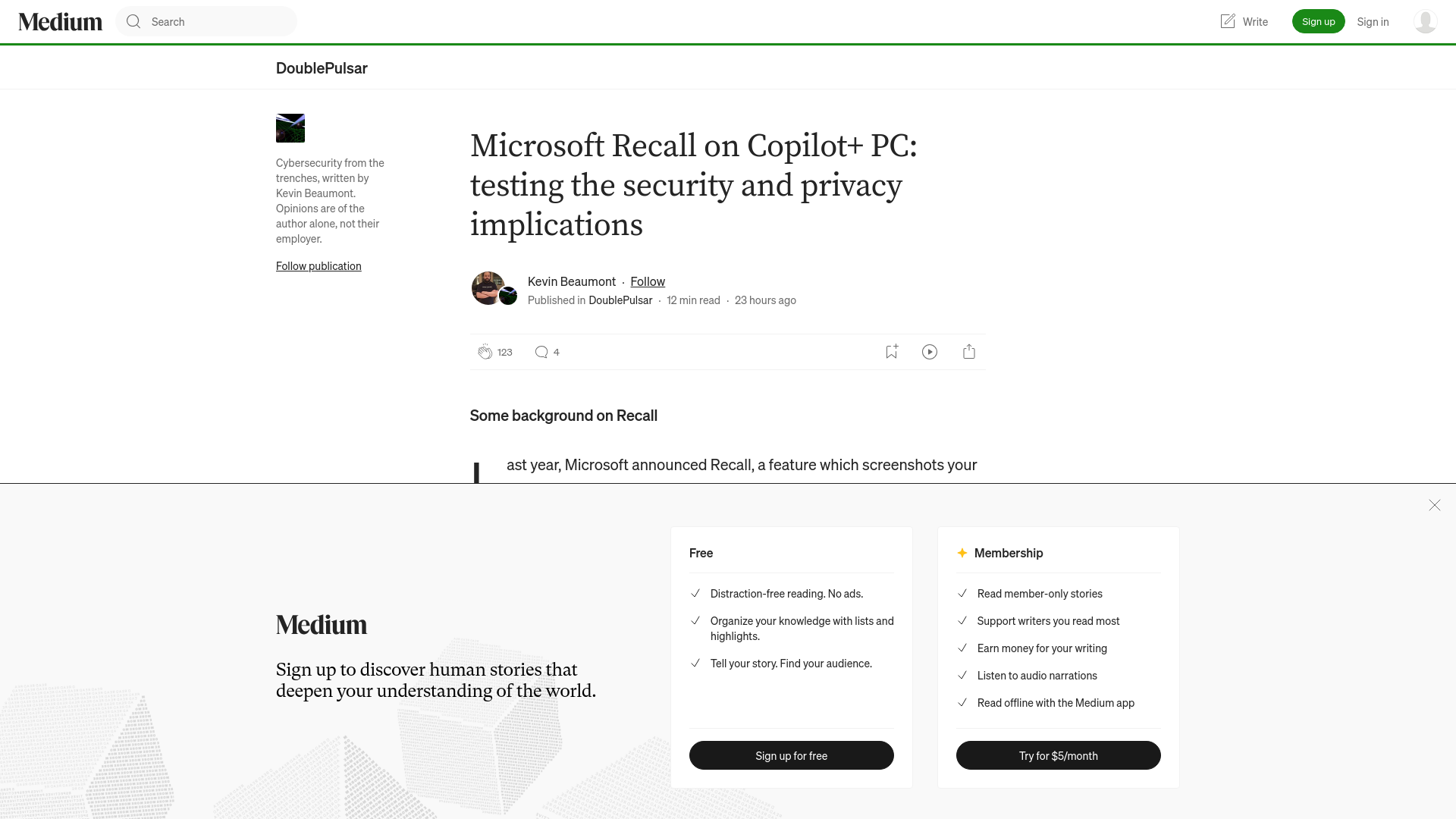Click the checkmark beside Read member-only stories

(x=962, y=593)
